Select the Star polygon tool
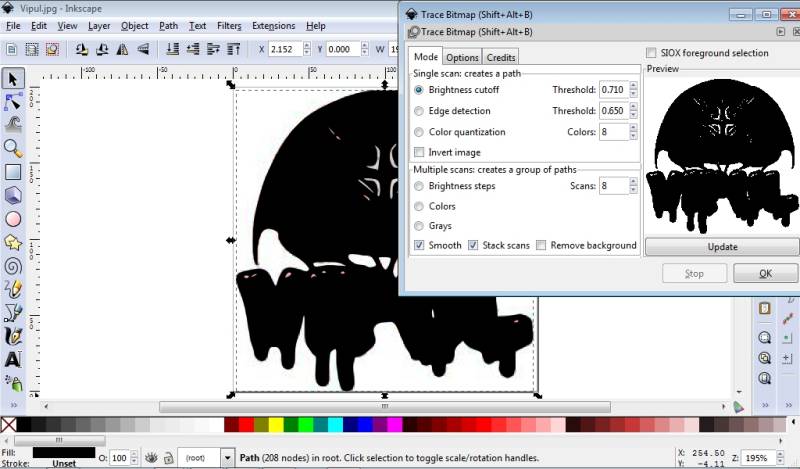Viewport: 800px width, 469px height. 13,242
